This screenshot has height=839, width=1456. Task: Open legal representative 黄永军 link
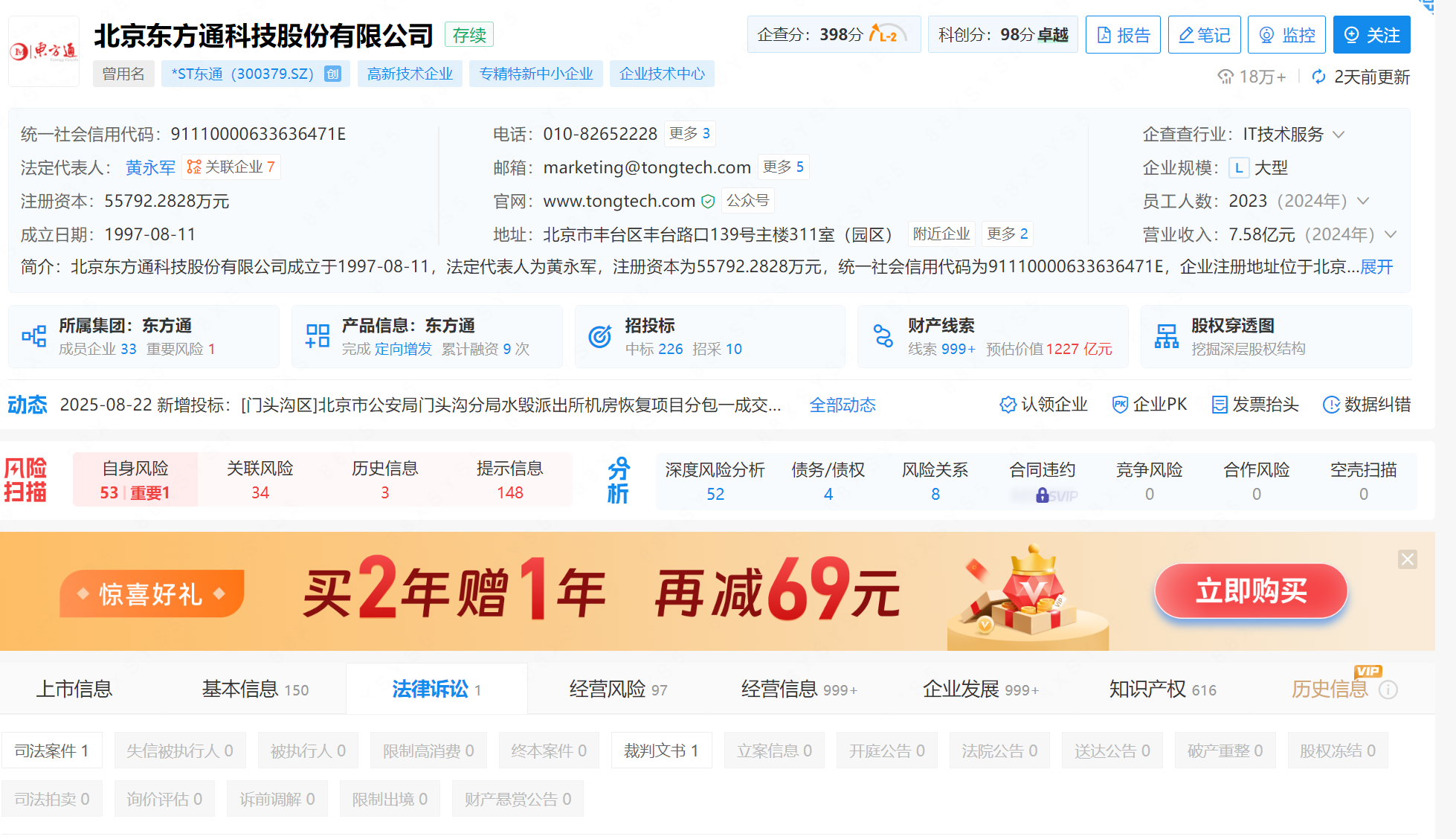point(150,167)
